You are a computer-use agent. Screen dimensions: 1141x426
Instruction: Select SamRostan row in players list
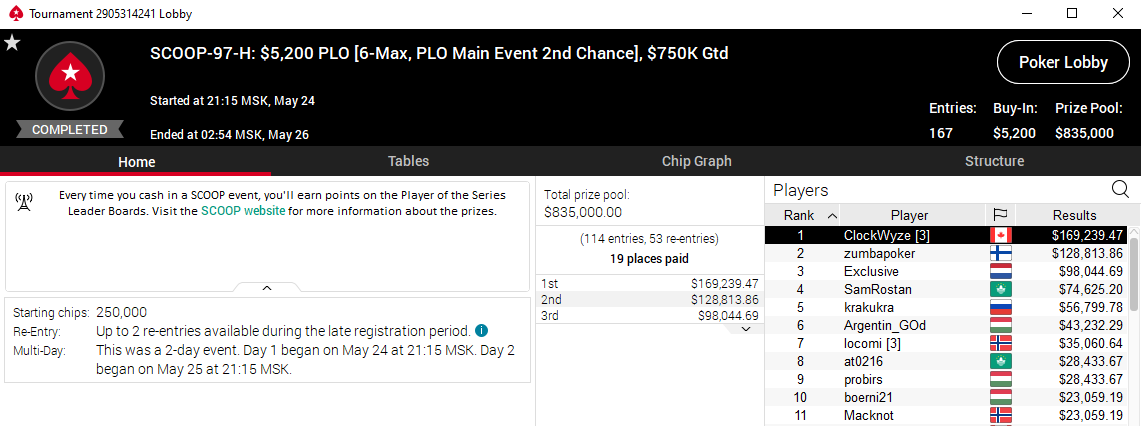pyautogui.click(x=946, y=289)
